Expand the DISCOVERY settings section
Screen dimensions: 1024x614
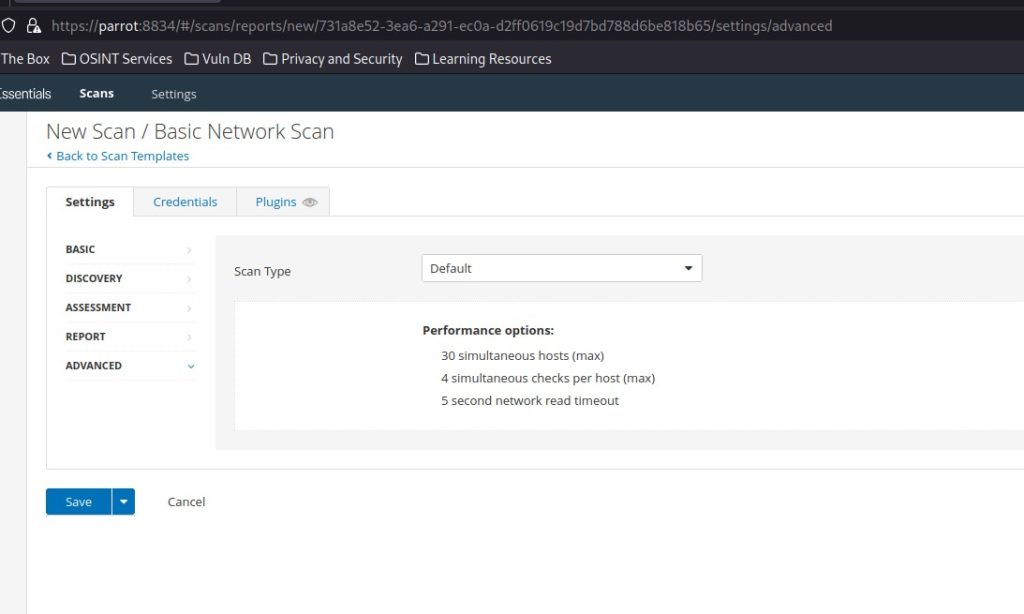pyautogui.click(x=129, y=278)
